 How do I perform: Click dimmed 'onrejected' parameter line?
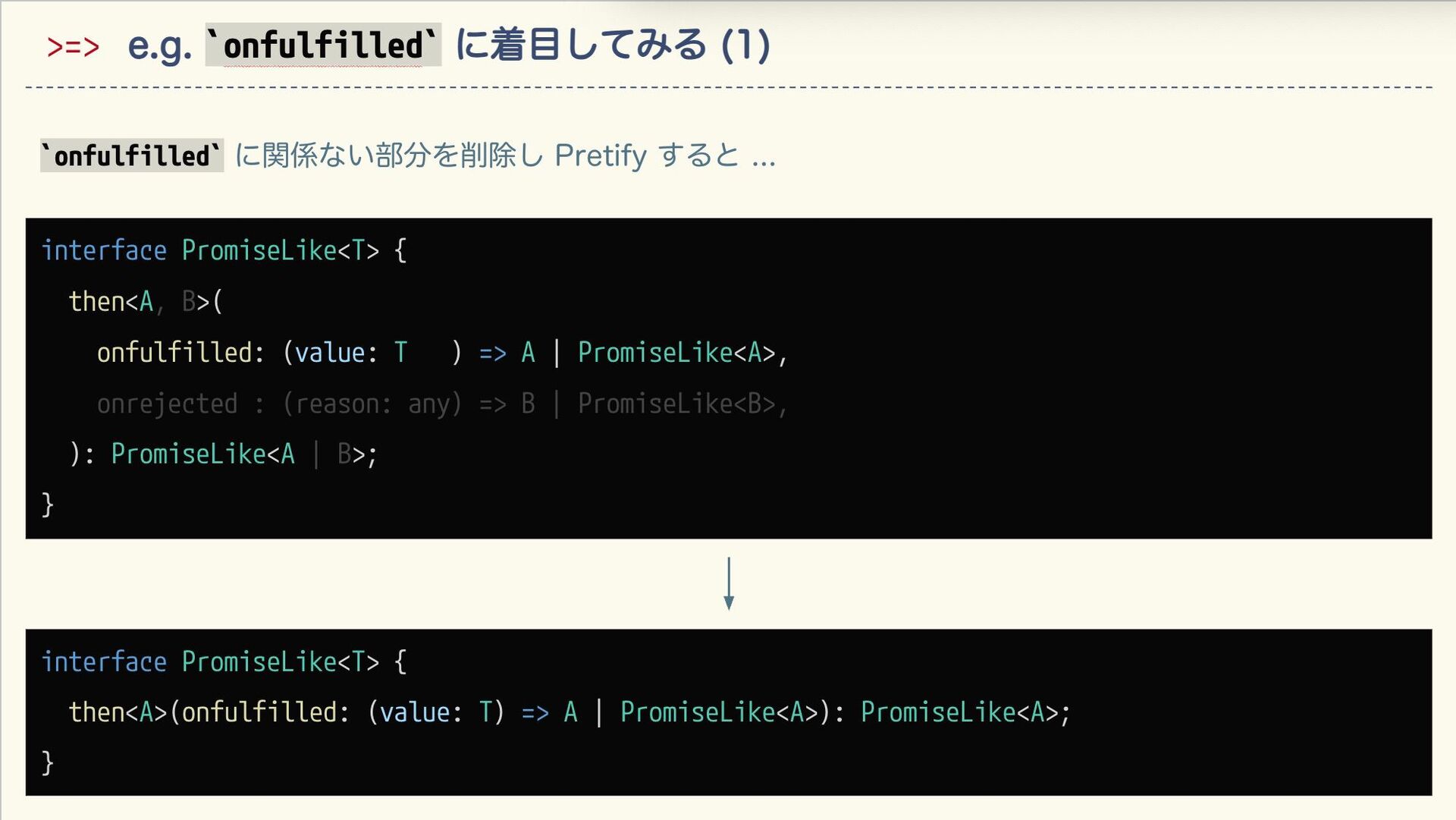pos(168,404)
